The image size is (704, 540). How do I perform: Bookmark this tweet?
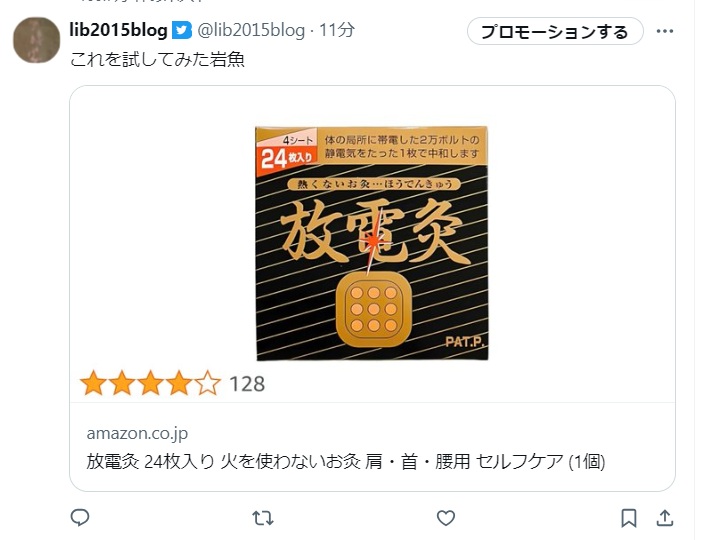tap(629, 518)
